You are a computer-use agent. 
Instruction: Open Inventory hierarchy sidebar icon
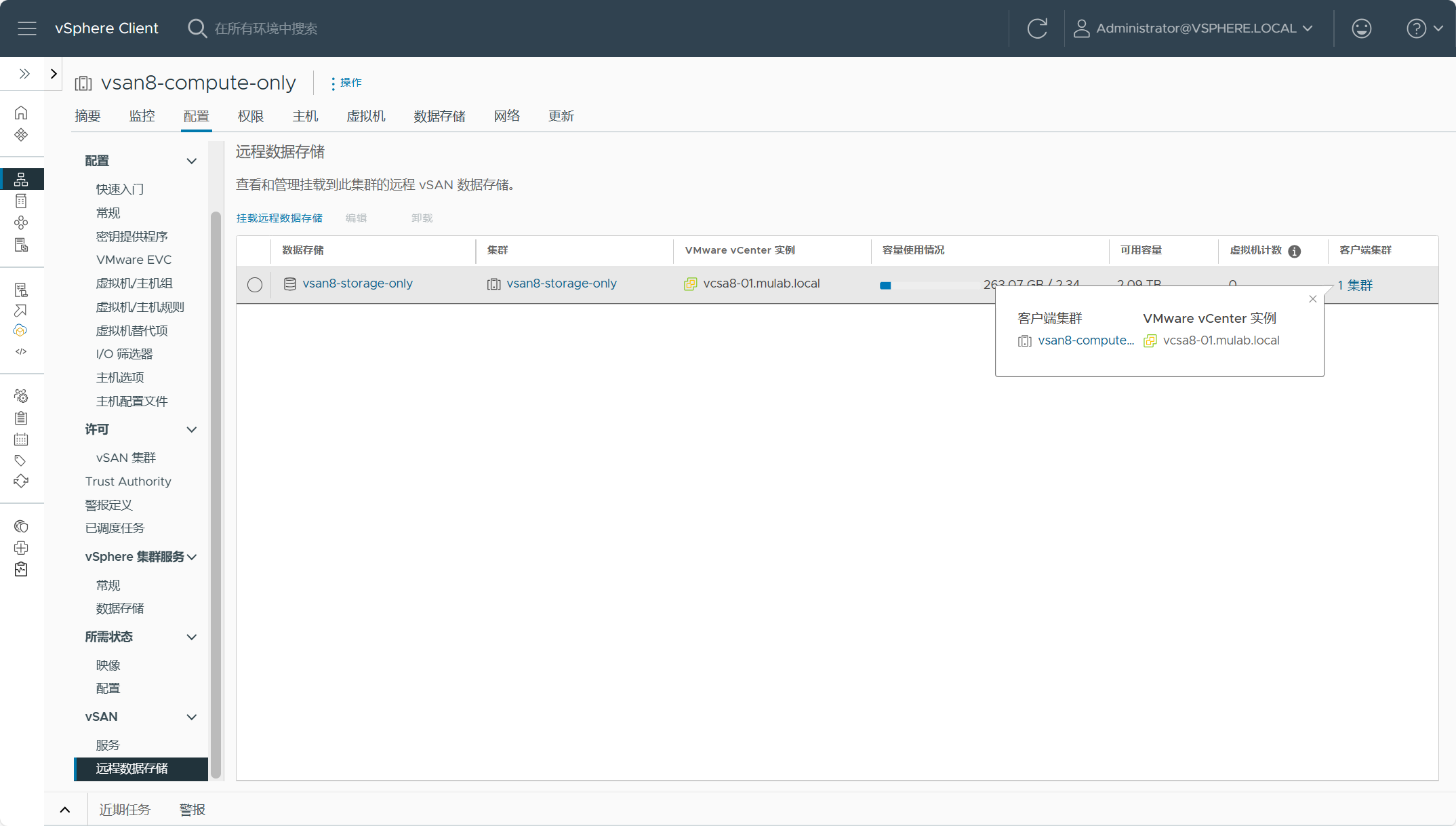point(21,179)
